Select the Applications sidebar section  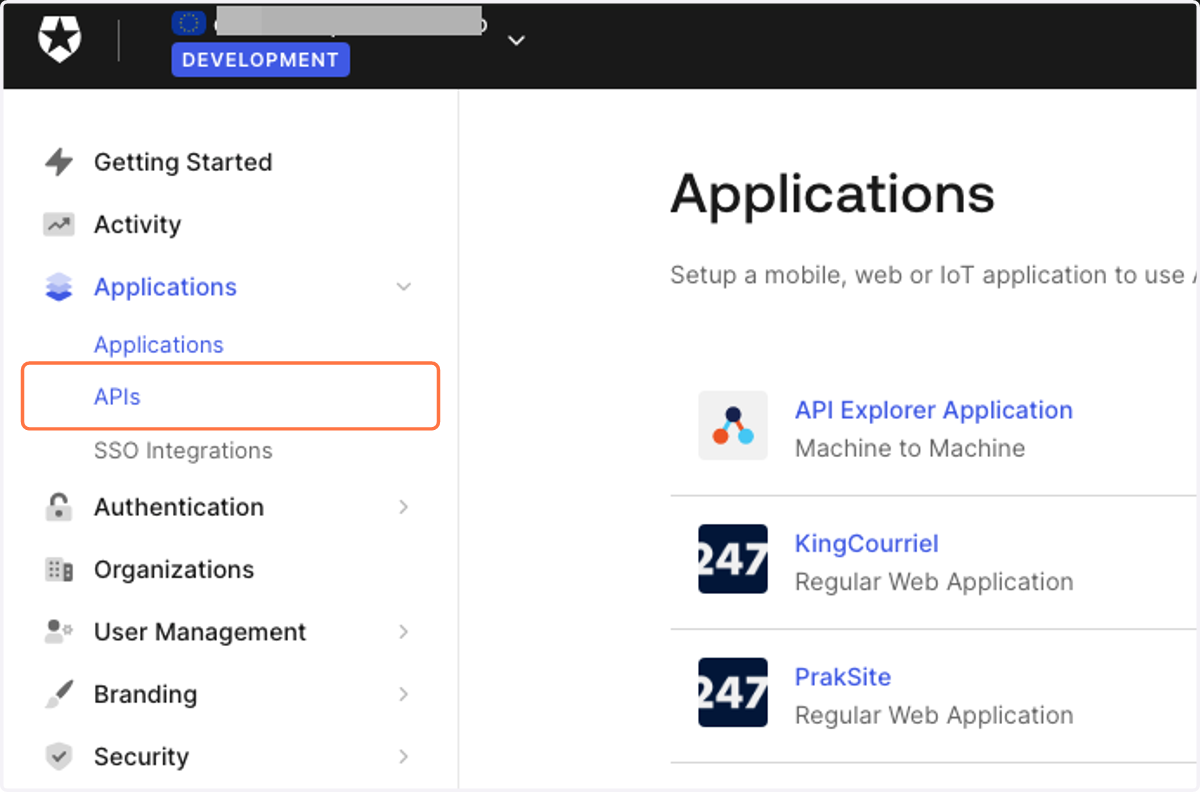pos(165,287)
